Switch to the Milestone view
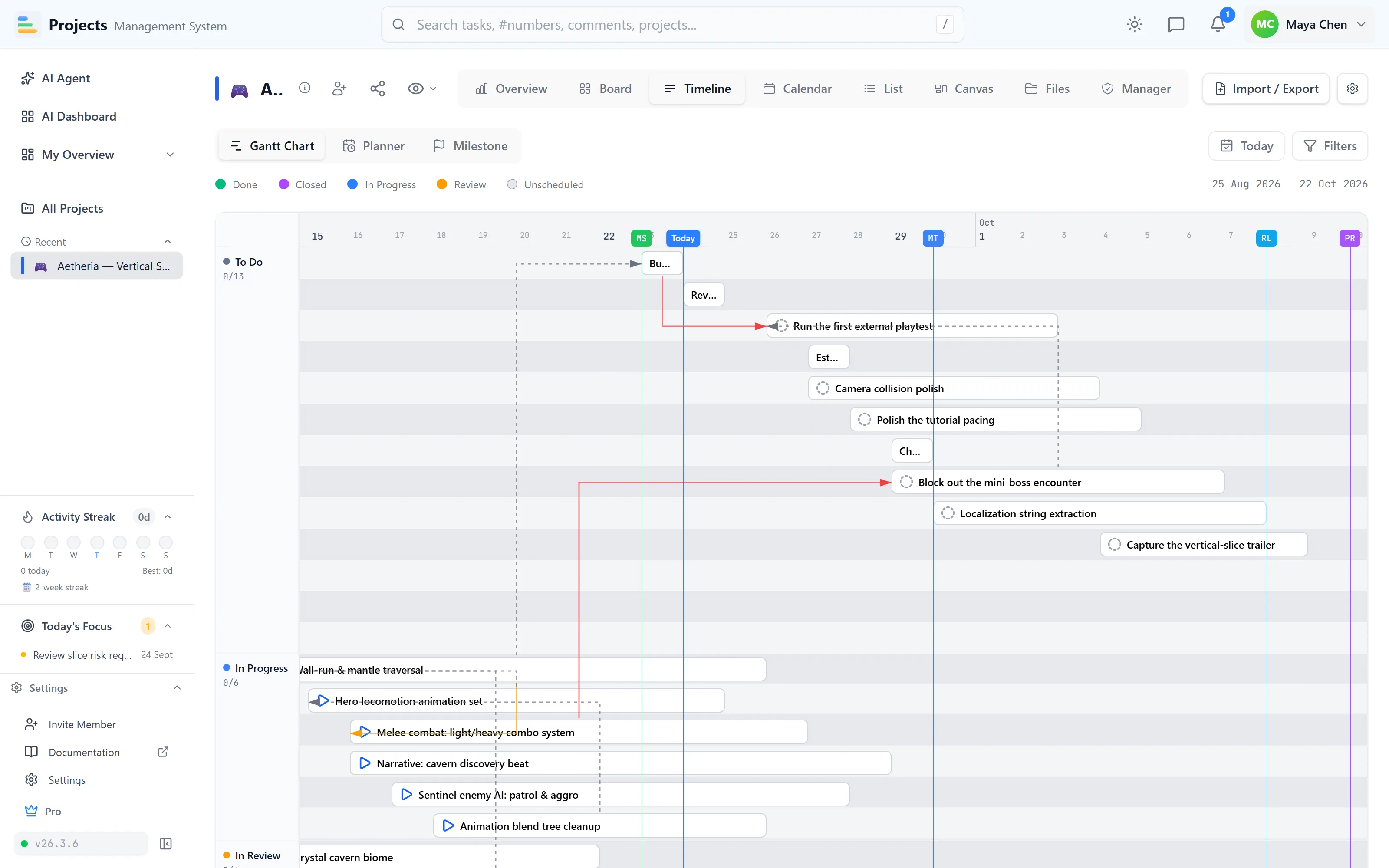 [x=471, y=146]
